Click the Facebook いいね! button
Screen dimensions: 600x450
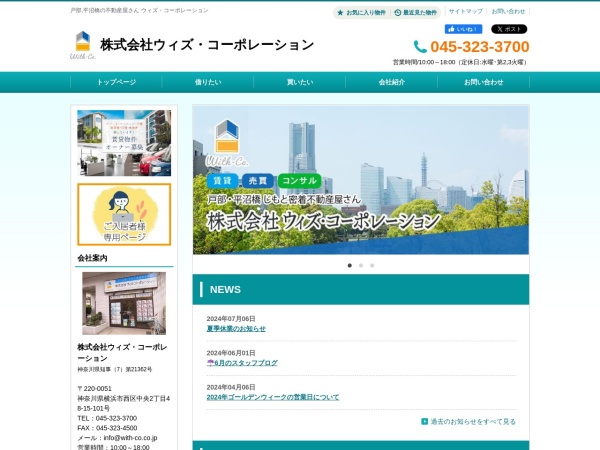[463, 29]
